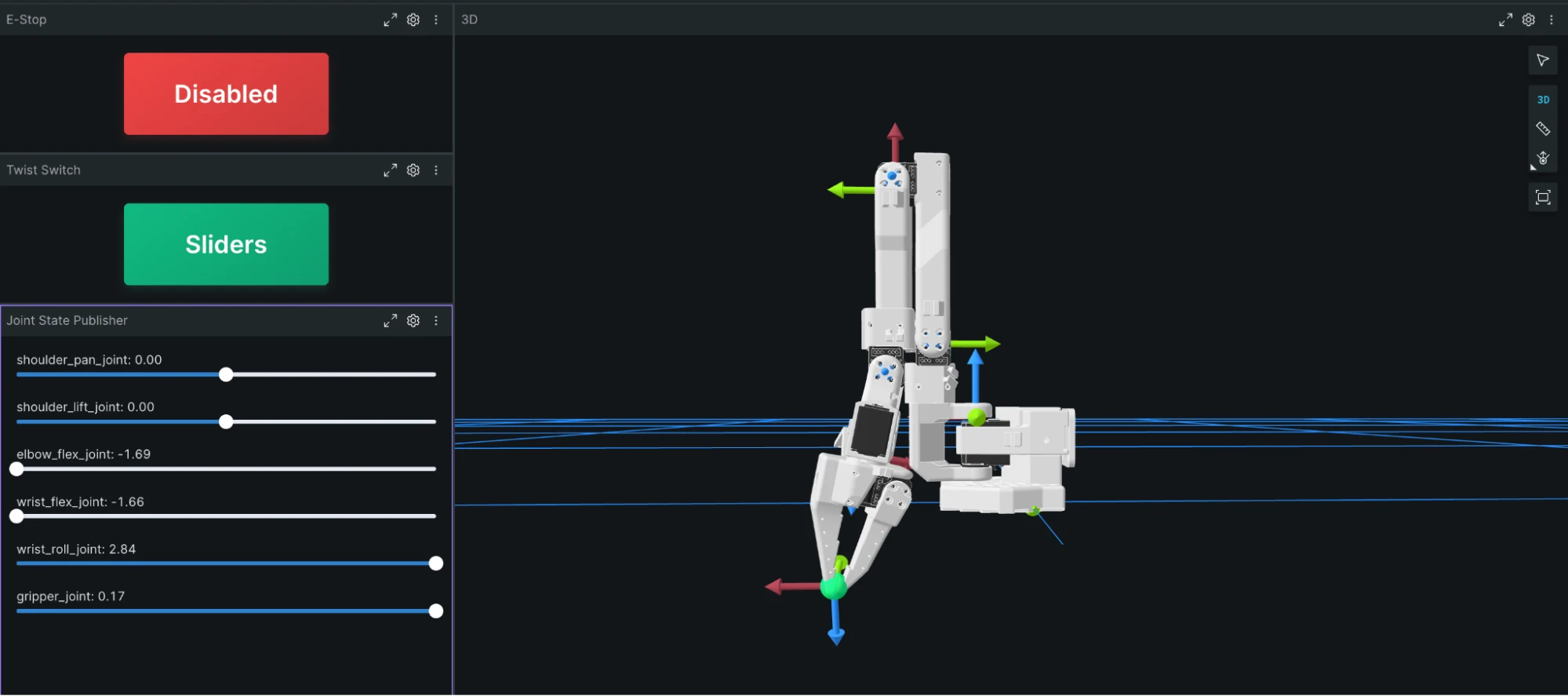The height and width of the screenshot is (696, 1568).
Task: Select the Joint State Publisher panel title
Action: pyautogui.click(x=67, y=321)
